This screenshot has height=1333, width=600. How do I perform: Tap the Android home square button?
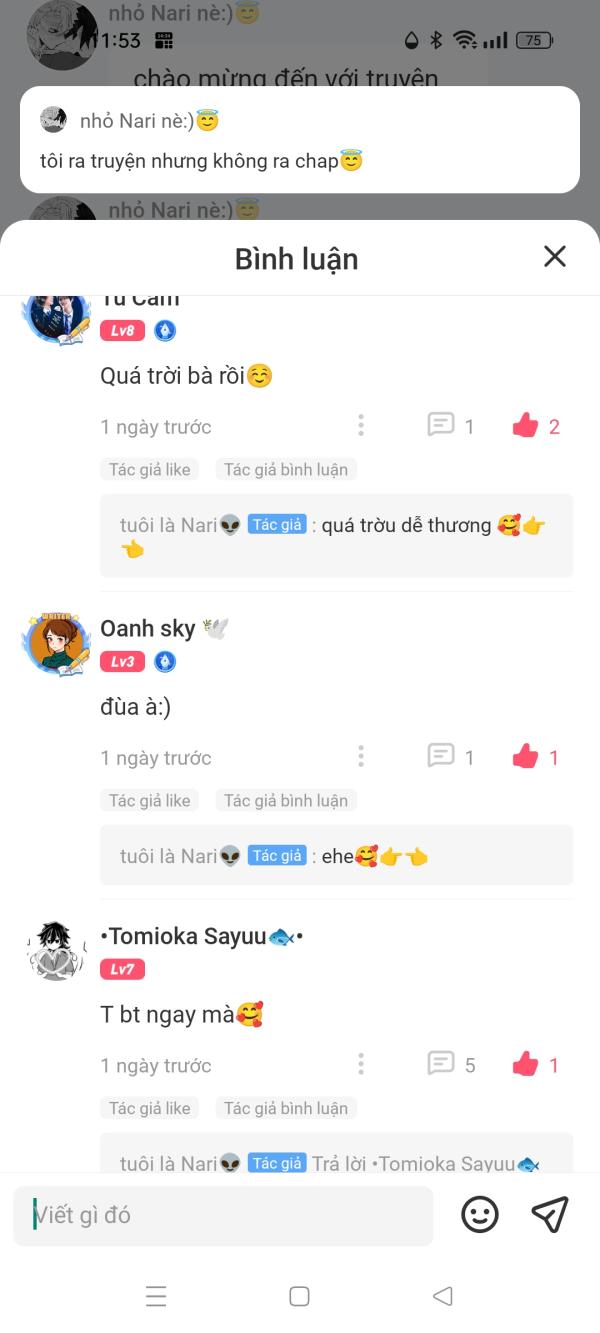[299, 1296]
